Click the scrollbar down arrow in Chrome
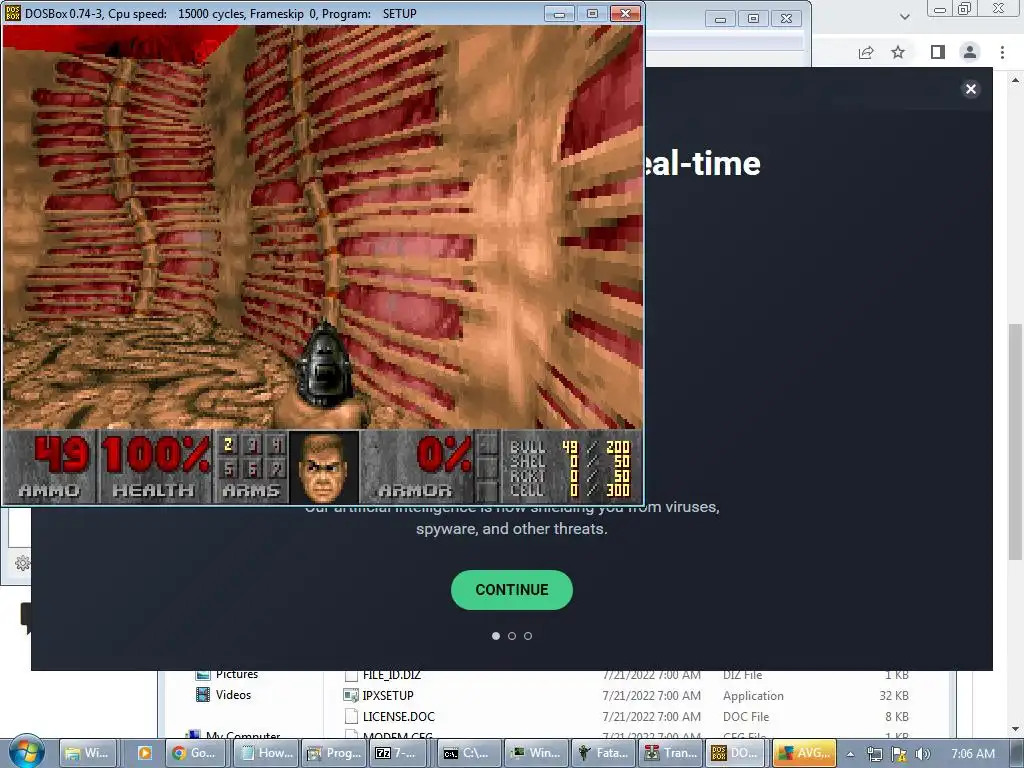1024x768 pixels. click(x=1015, y=729)
